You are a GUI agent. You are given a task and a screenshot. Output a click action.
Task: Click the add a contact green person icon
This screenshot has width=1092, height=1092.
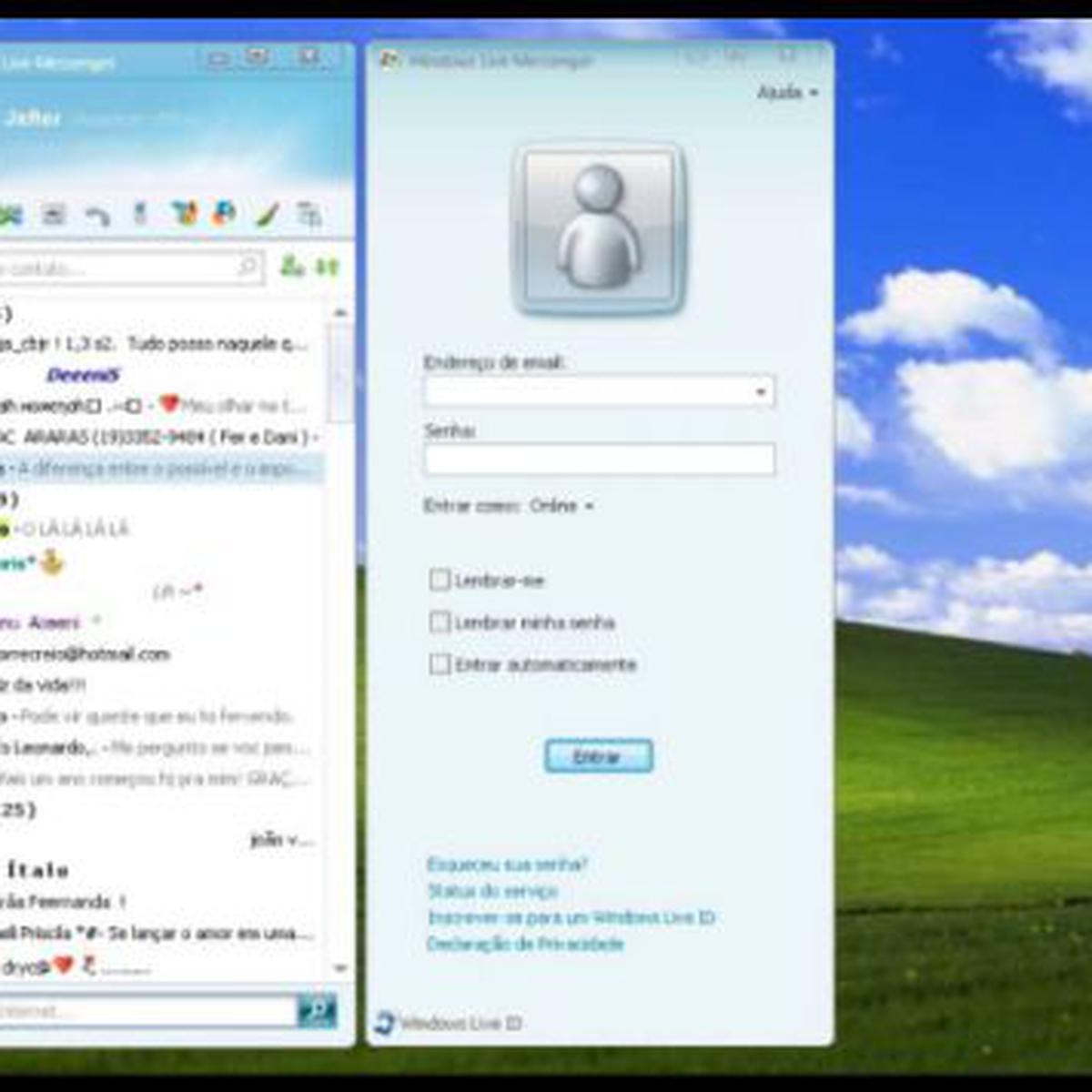pos(291,266)
